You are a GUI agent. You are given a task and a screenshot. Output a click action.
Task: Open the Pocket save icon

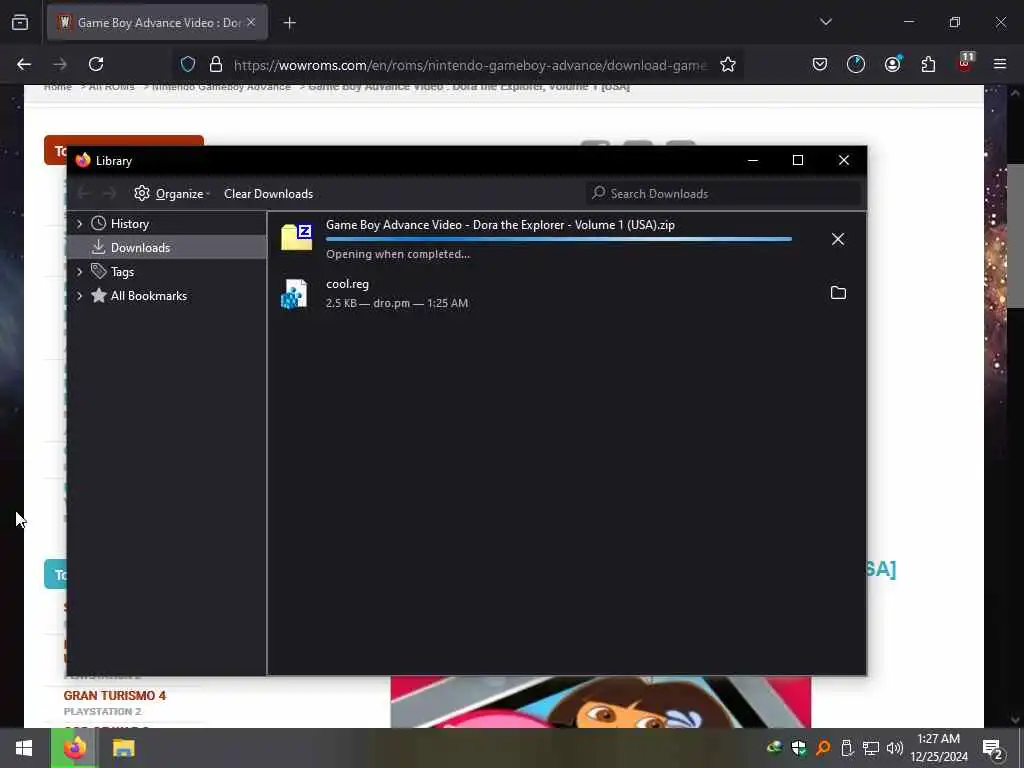point(820,64)
